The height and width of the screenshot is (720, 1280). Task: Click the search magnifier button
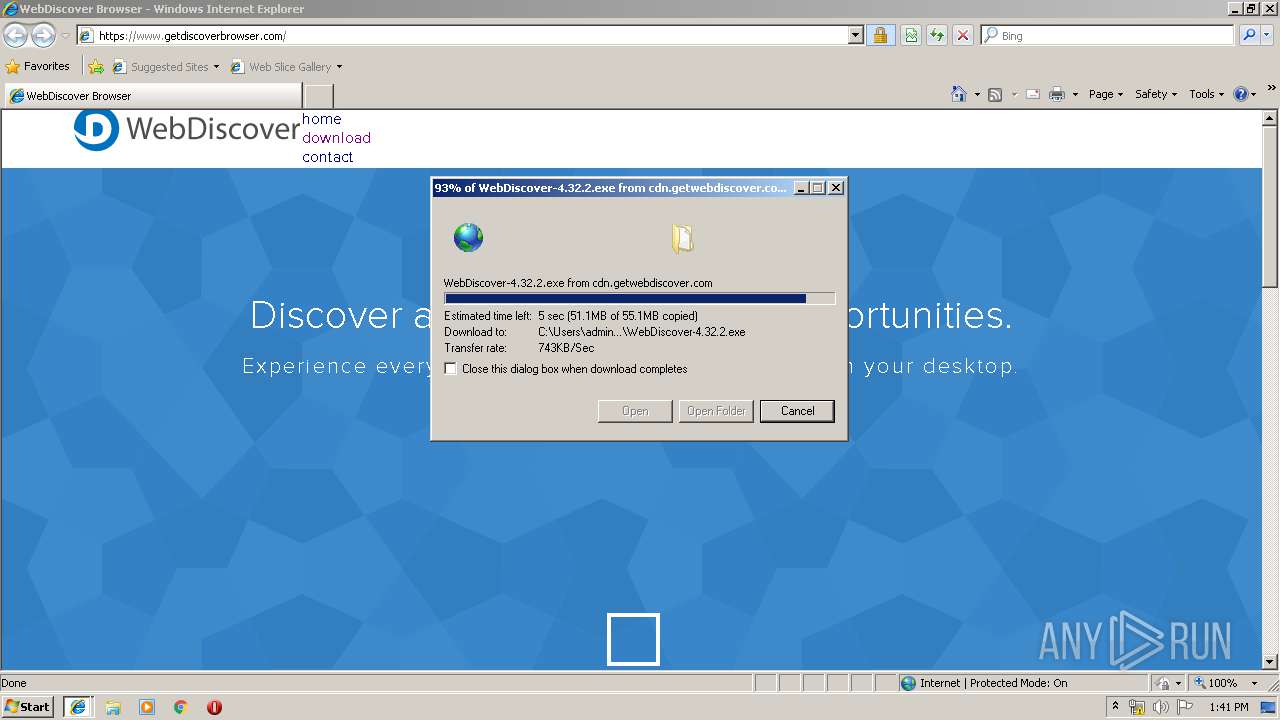1248,36
